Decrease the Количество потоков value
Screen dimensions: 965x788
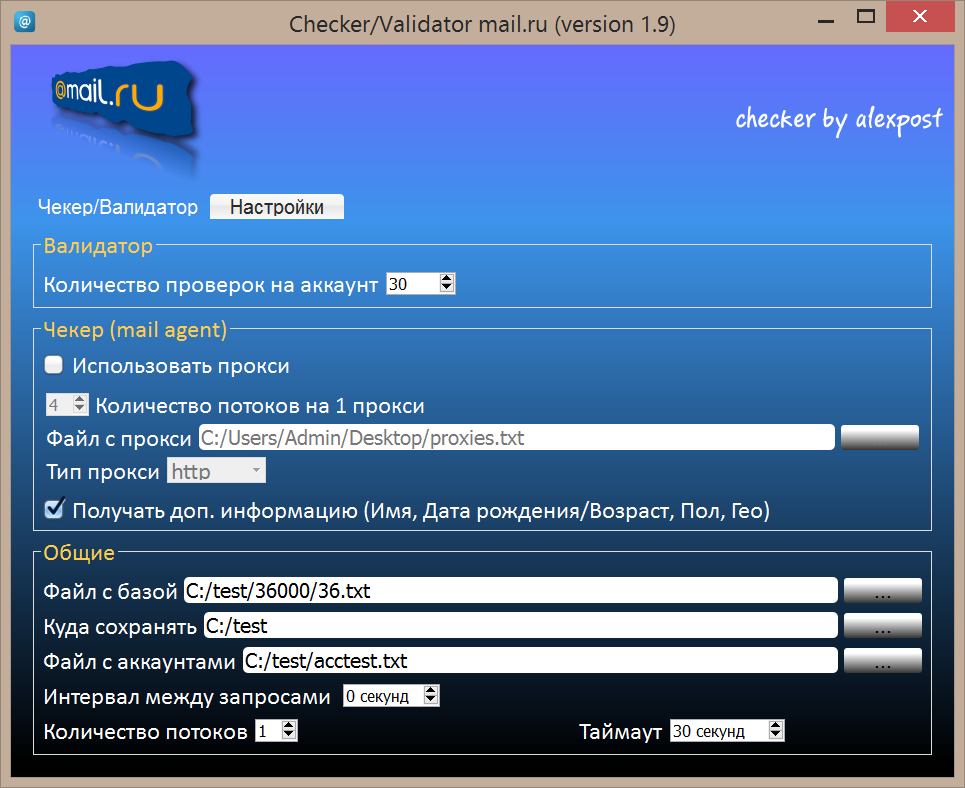click(289, 736)
